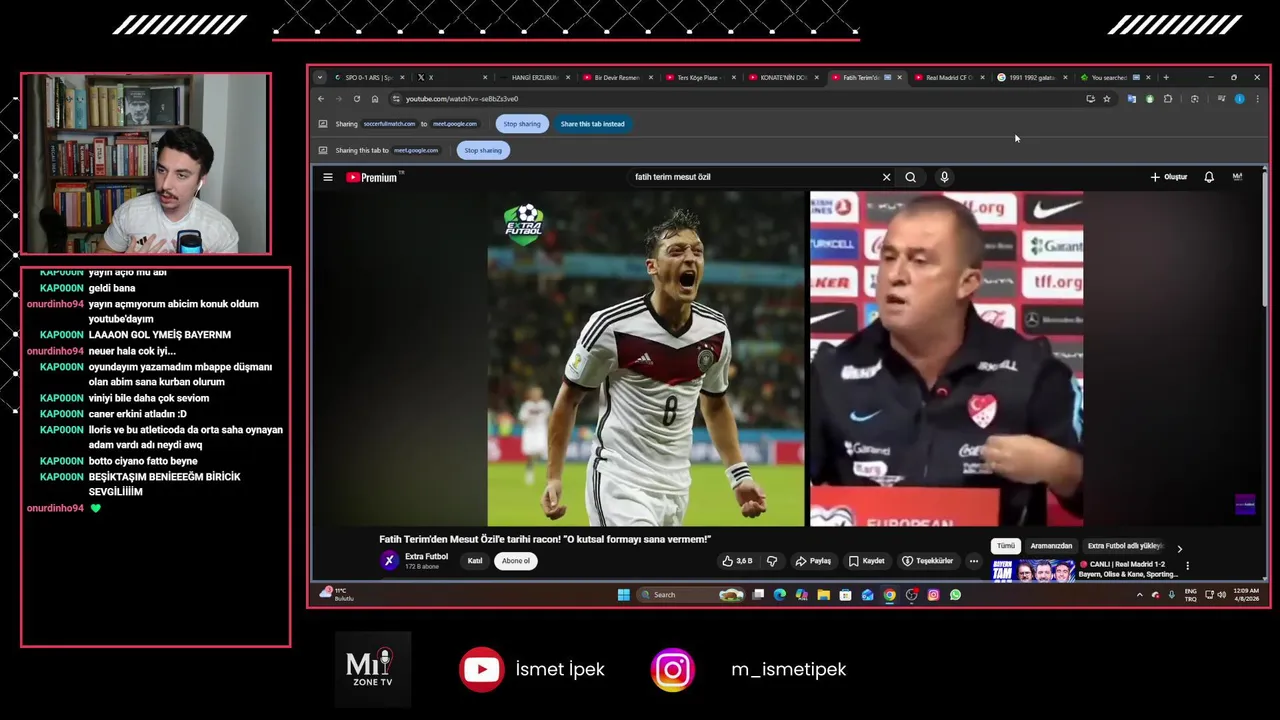The height and width of the screenshot is (720, 1280).
Task: Open the YouTube account avatar menu
Action: point(1237,177)
